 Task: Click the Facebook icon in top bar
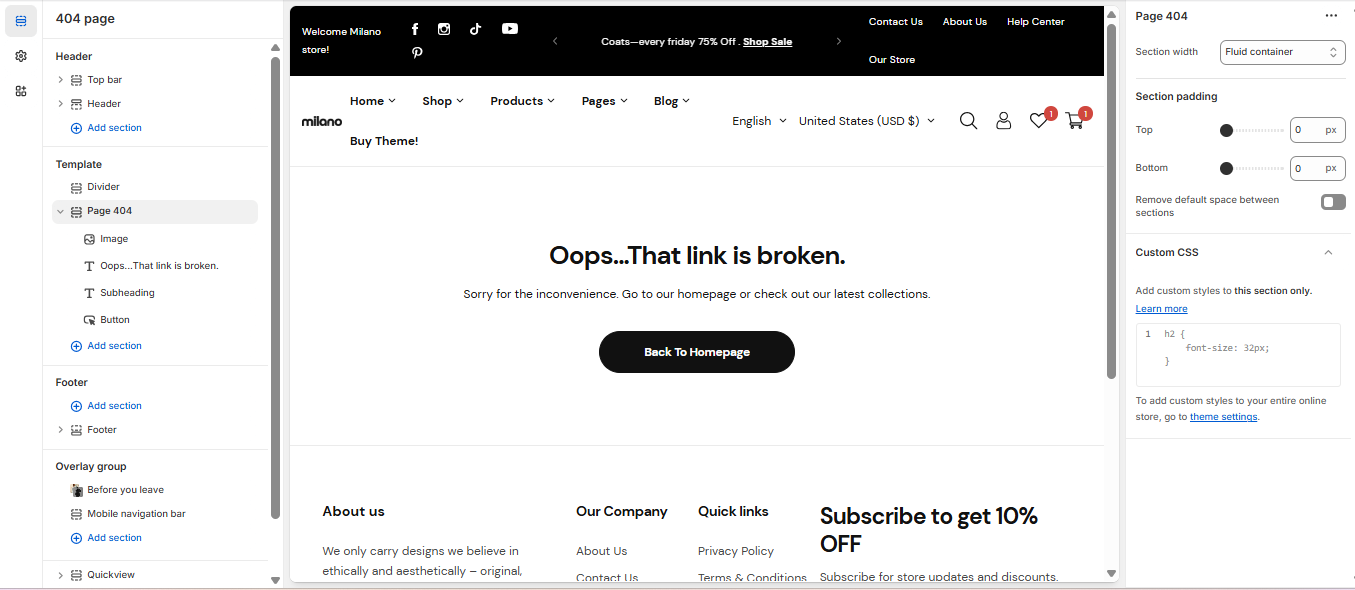(x=415, y=29)
